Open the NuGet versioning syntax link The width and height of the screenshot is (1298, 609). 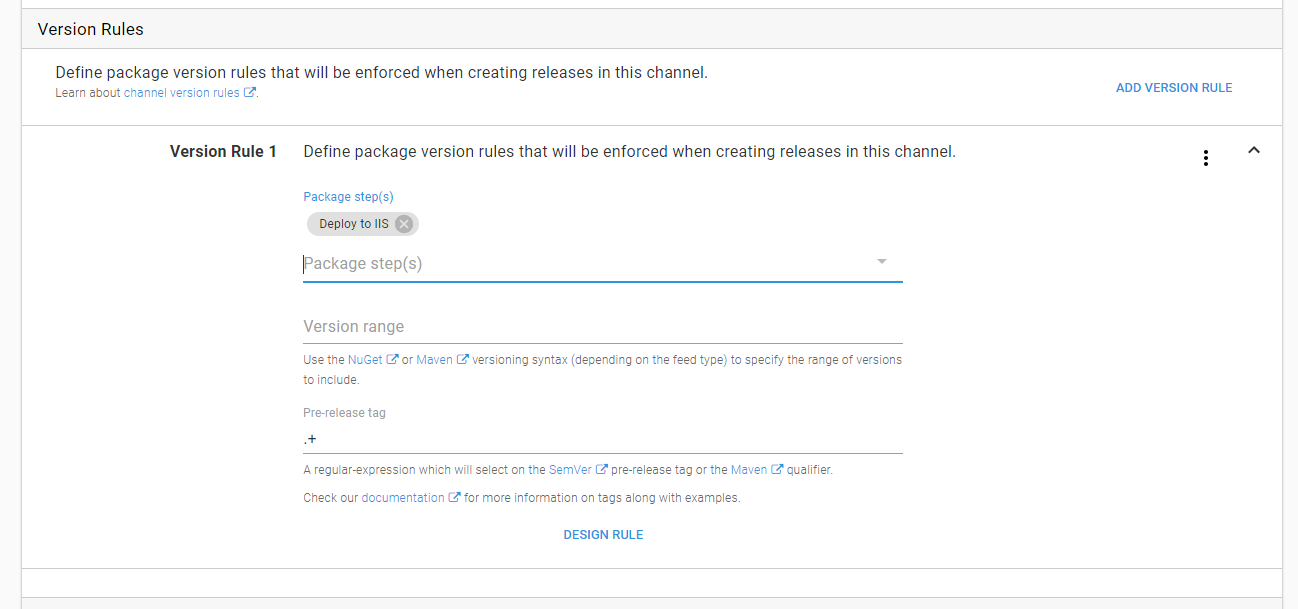[365, 360]
